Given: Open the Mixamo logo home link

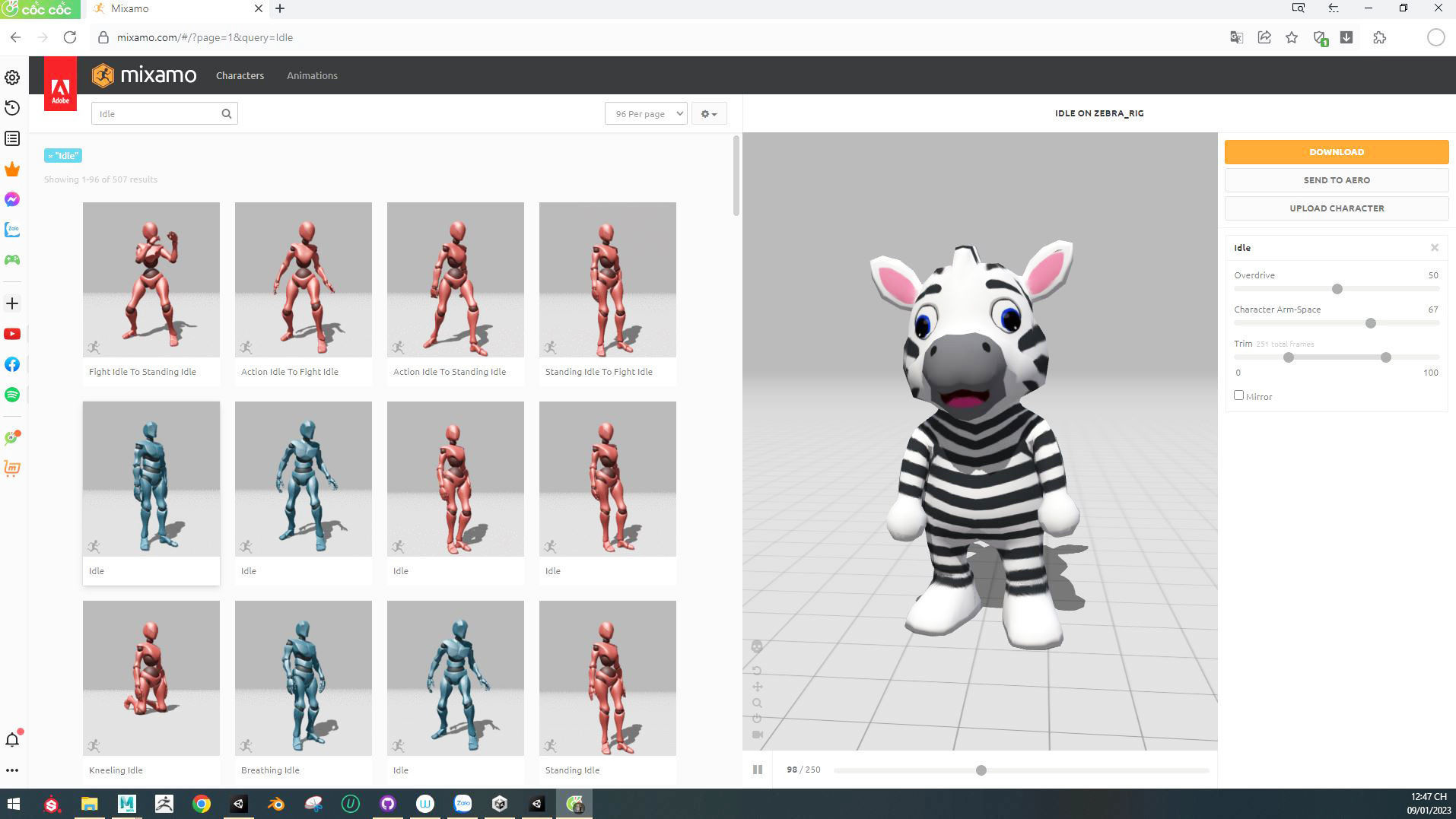Looking at the screenshot, I should point(144,75).
